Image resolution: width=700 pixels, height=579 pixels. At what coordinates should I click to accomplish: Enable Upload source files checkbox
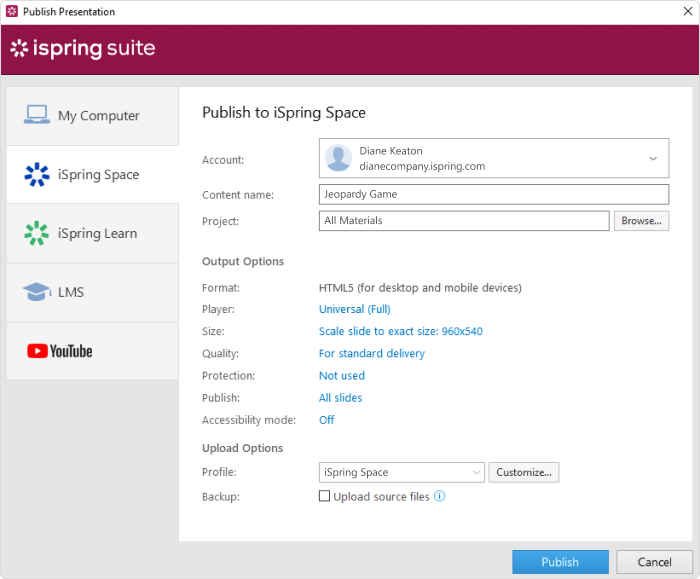[x=325, y=496]
